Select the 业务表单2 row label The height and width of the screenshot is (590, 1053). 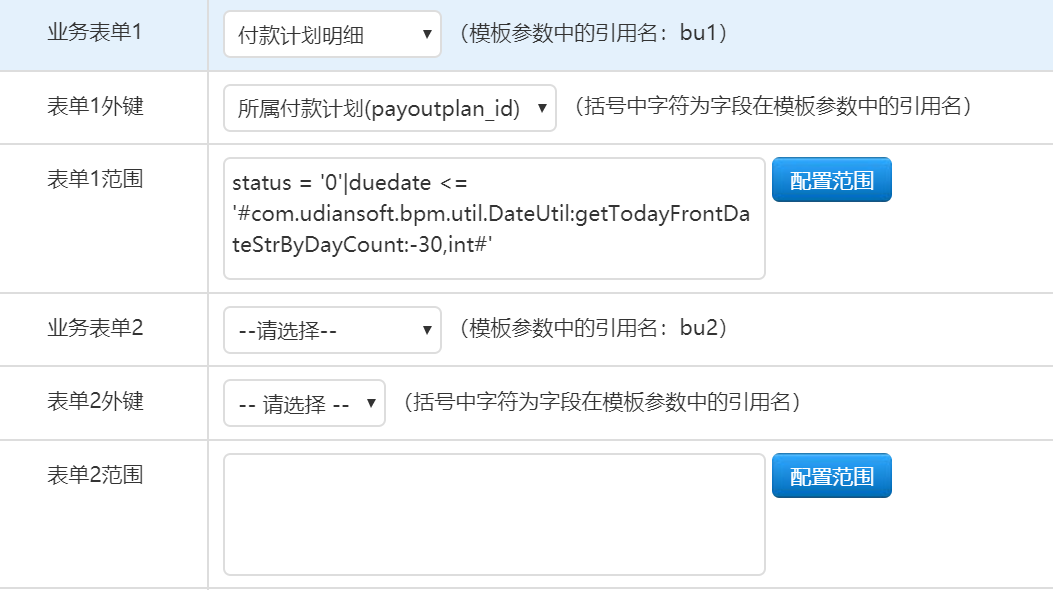pos(95,328)
